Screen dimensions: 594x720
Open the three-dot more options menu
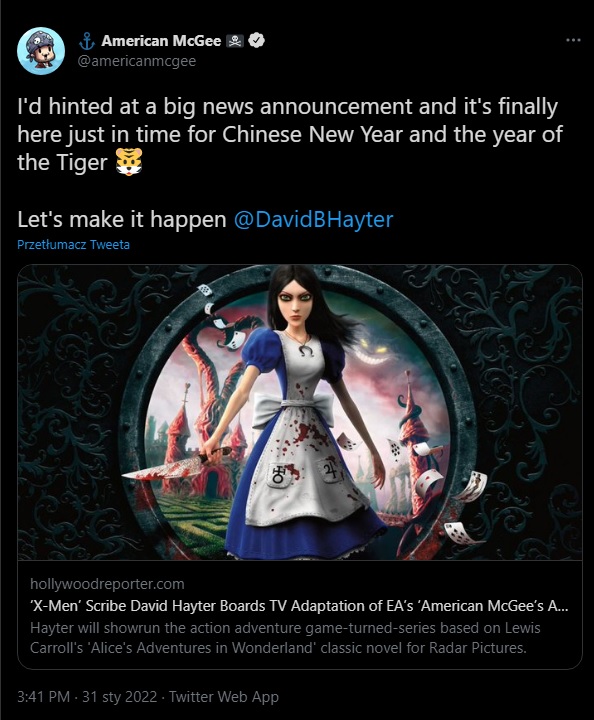(573, 40)
